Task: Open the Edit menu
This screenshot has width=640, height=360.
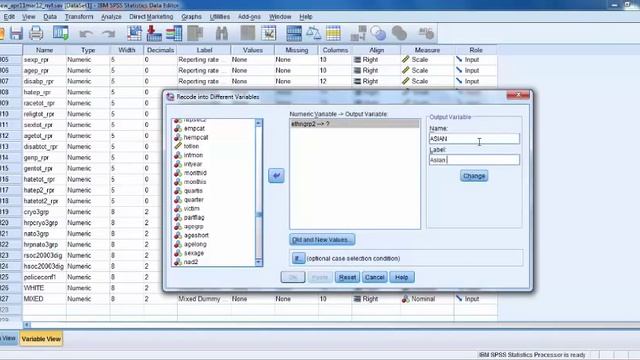Action: click(9, 17)
